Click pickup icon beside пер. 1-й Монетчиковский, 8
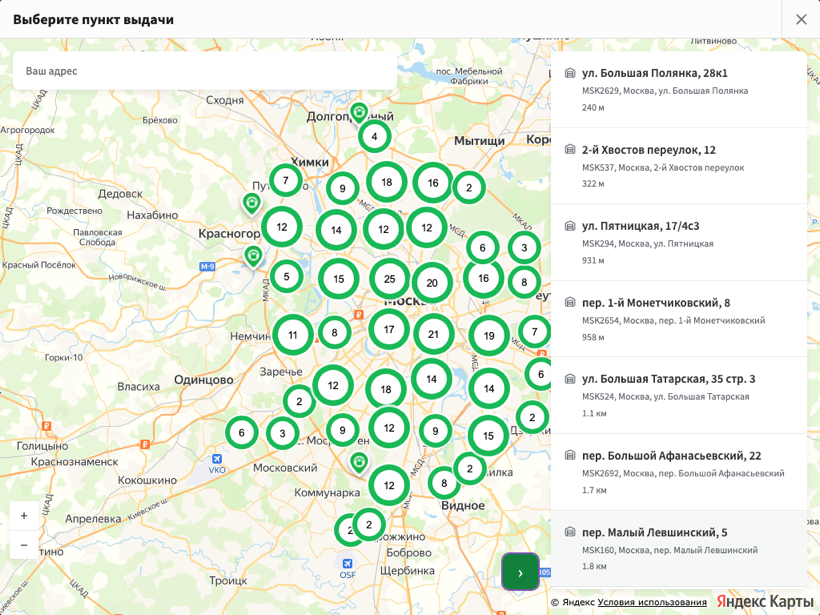 (570, 302)
